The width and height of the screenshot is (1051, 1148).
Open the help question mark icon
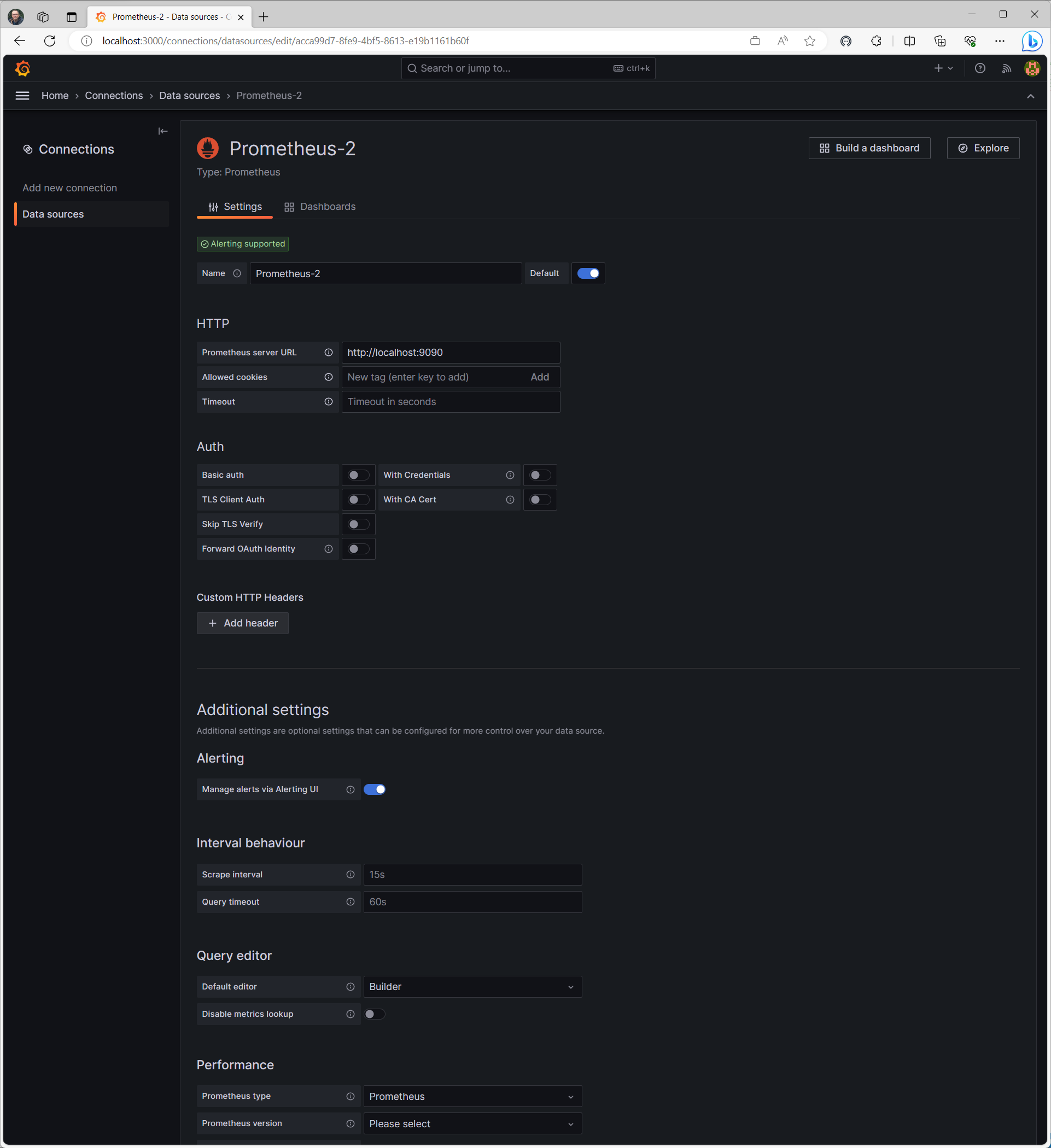pos(980,68)
